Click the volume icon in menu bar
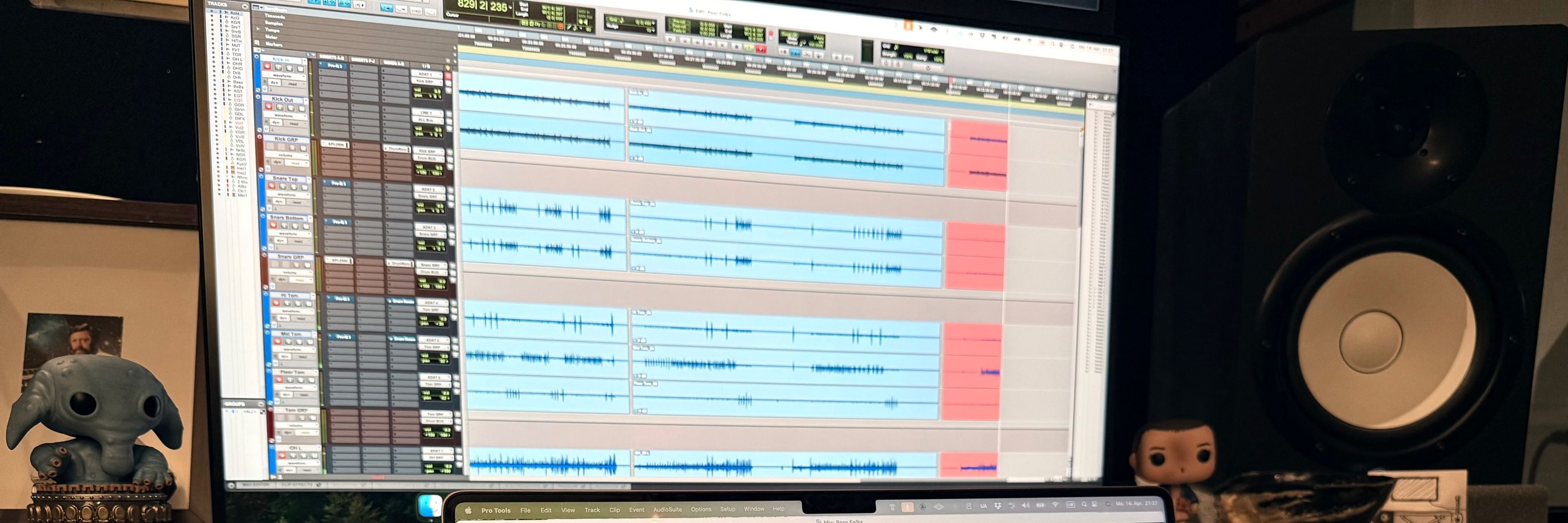This screenshot has height=523, width=1568. [x=1025, y=505]
